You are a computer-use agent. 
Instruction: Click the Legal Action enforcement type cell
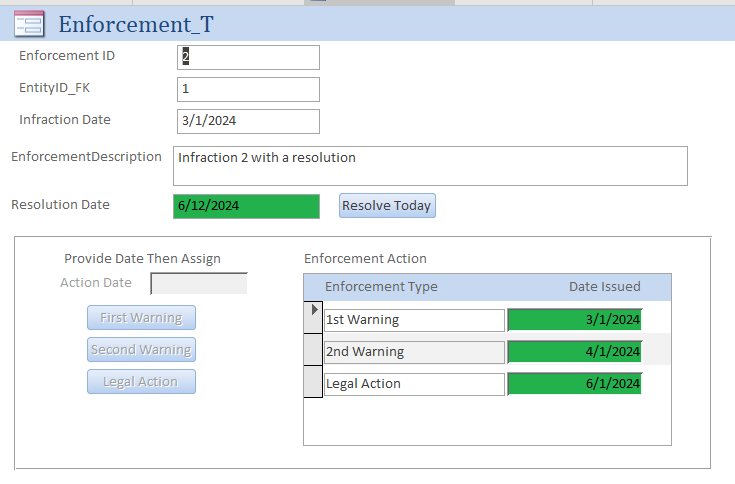[414, 384]
